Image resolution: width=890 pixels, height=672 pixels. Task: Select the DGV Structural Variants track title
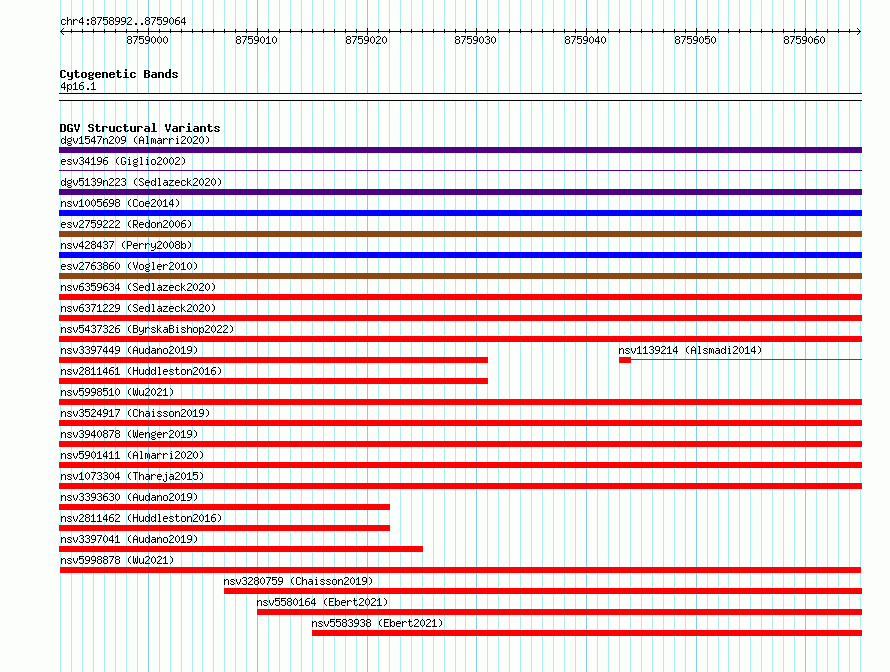[140, 128]
